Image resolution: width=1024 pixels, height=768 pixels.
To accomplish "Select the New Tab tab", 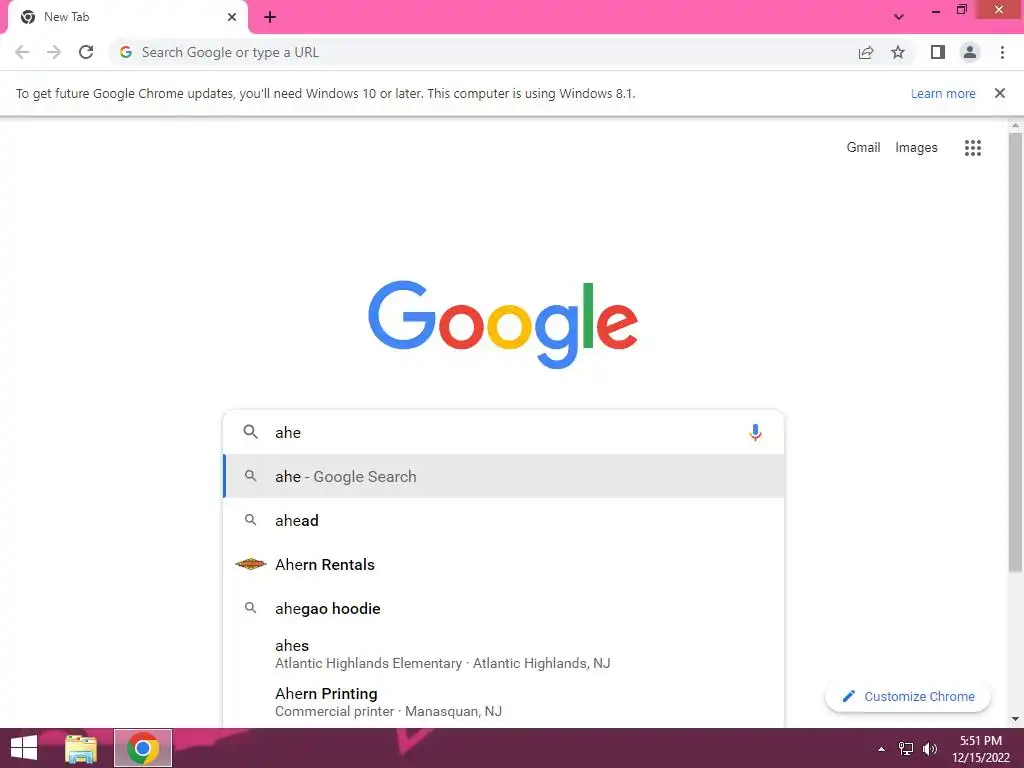I will (x=127, y=17).
